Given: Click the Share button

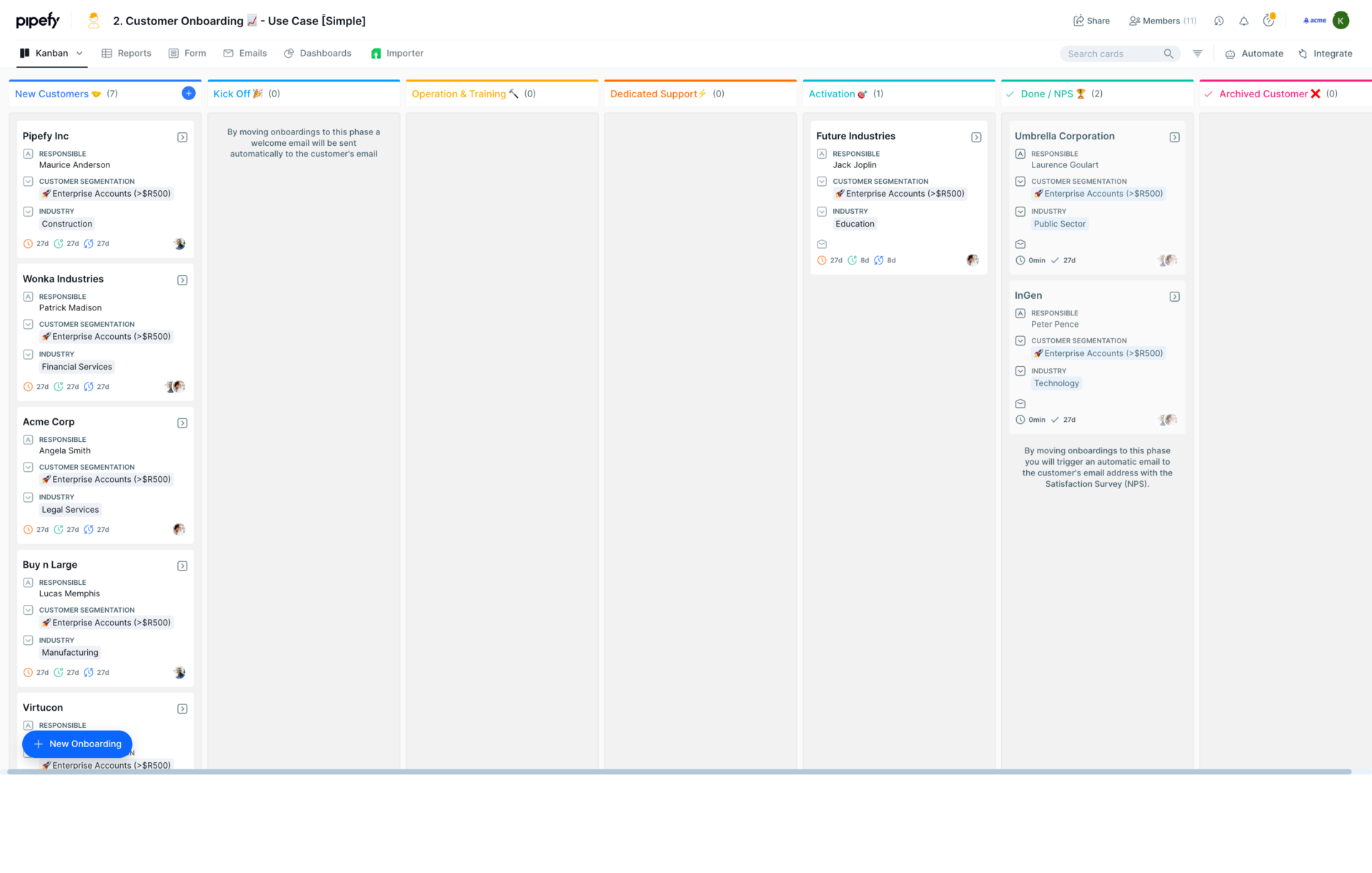Looking at the screenshot, I should coord(1091,21).
